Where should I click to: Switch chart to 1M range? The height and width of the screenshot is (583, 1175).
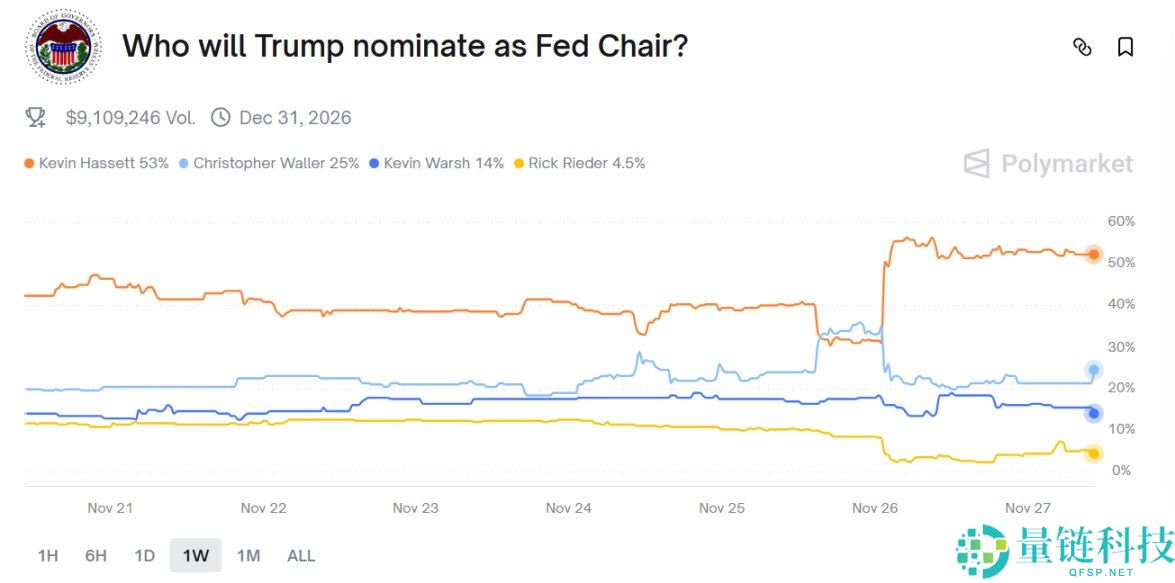coord(248,555)
